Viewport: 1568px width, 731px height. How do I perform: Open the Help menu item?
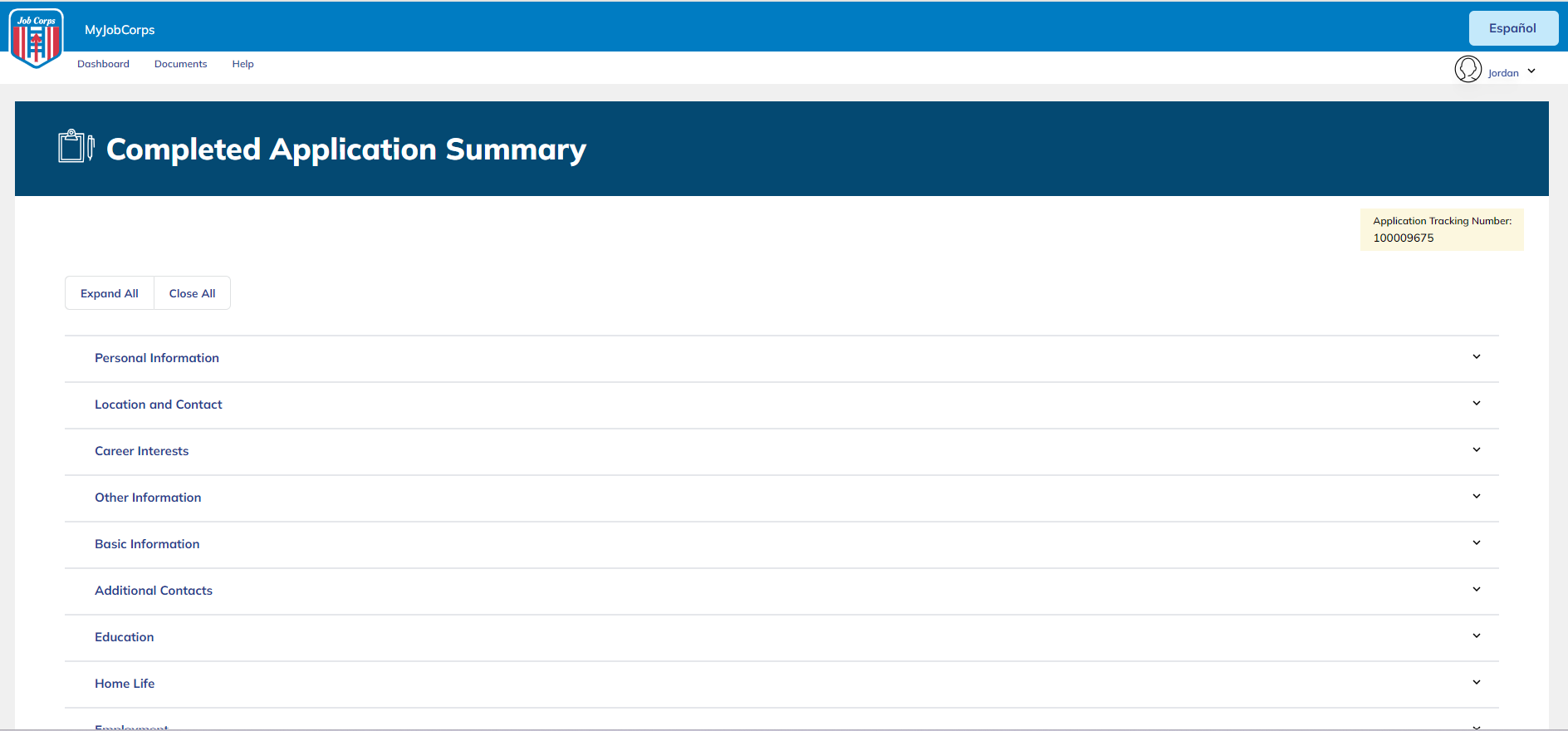[x=243, y=64]
